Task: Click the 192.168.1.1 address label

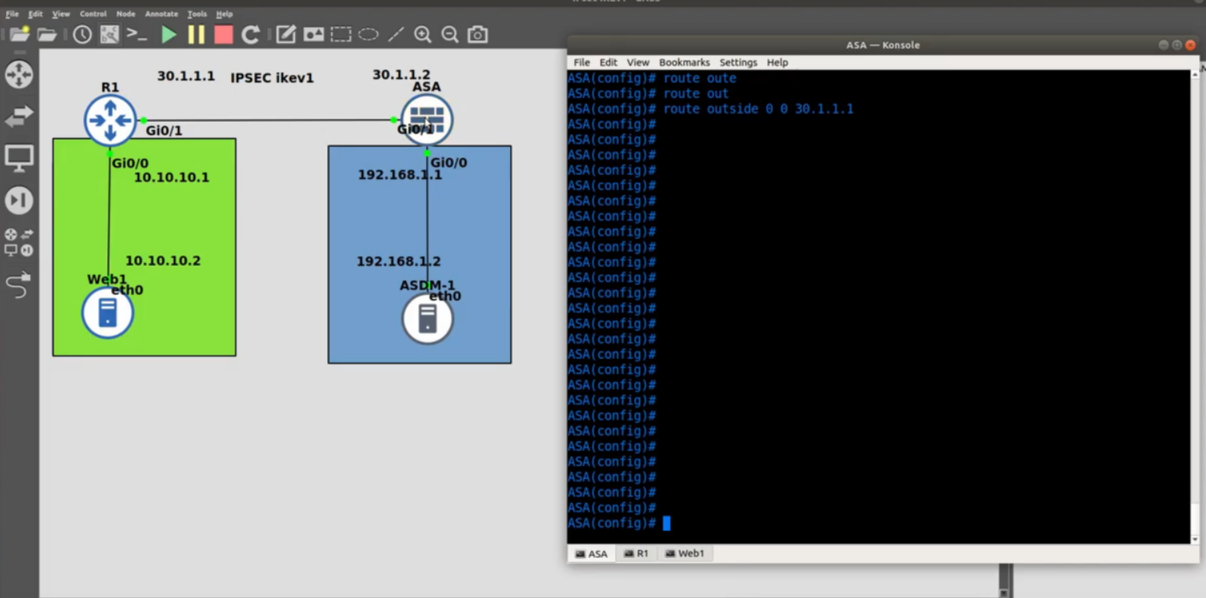Action: [400, 174]
